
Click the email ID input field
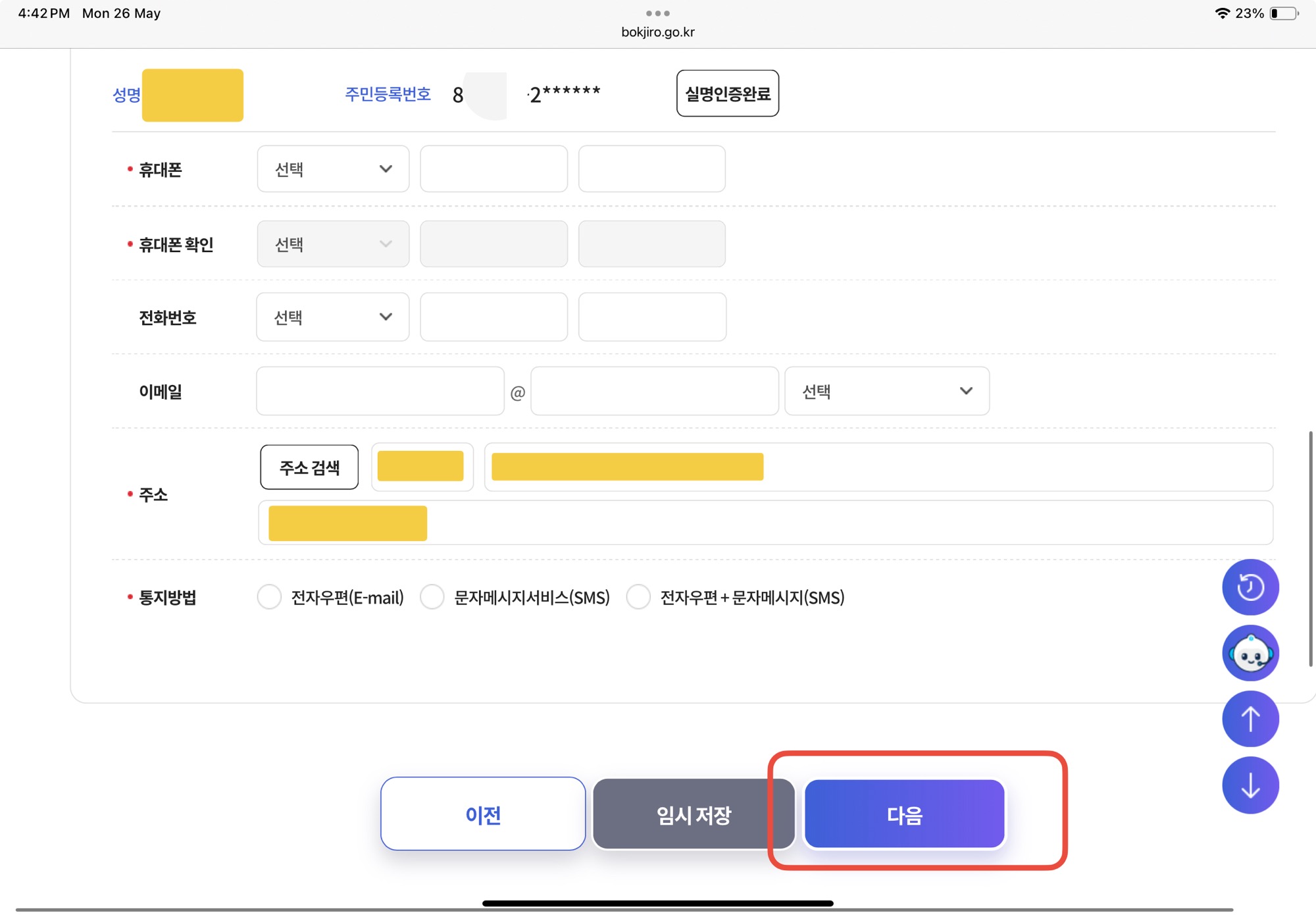tap(380, 391)
